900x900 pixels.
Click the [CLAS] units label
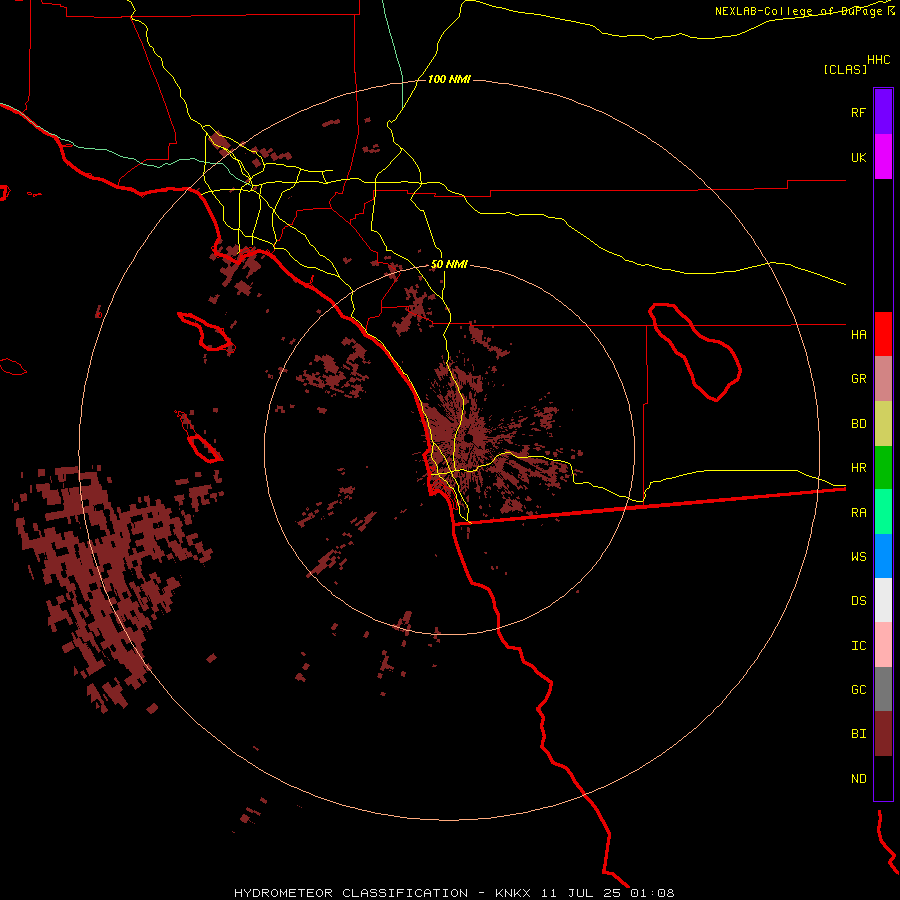(845, 69)
